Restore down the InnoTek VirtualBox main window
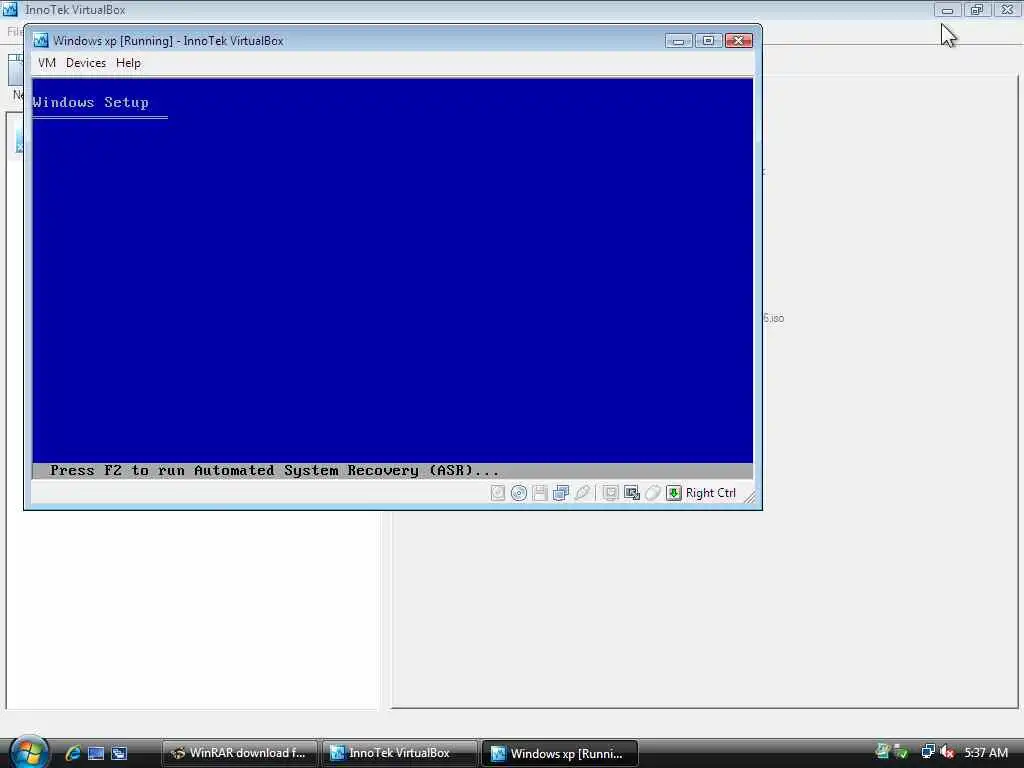Viewport: 1024px width, 768px height. click(976, 10)
